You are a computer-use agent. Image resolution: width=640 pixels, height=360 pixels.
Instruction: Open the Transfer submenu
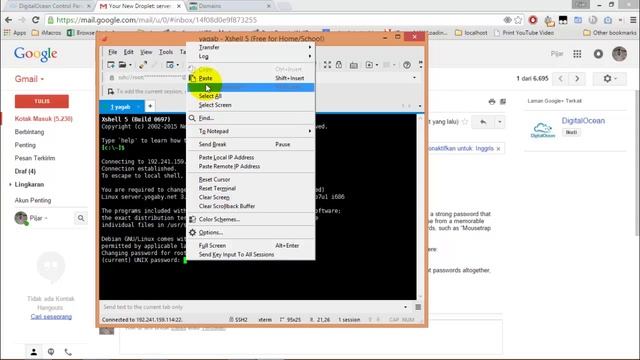251,47
